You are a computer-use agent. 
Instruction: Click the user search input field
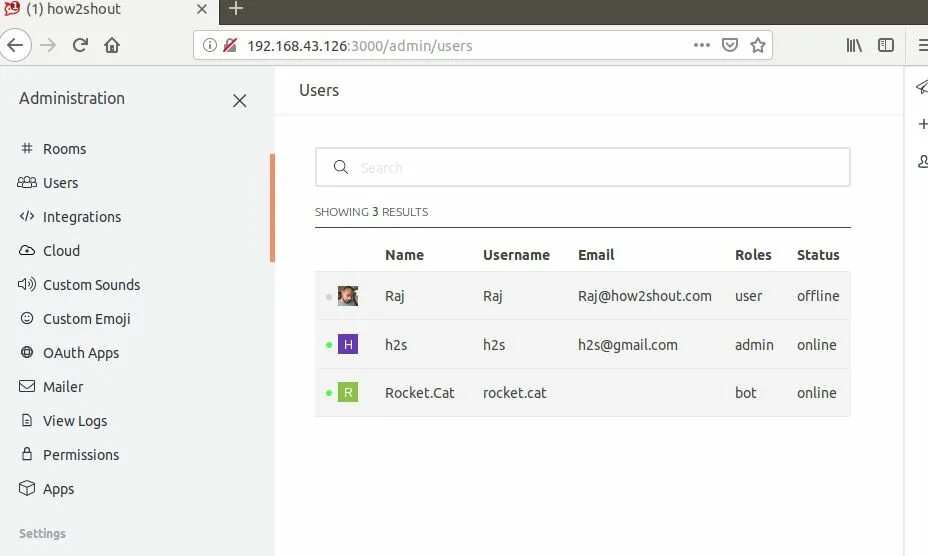point(582,167)
